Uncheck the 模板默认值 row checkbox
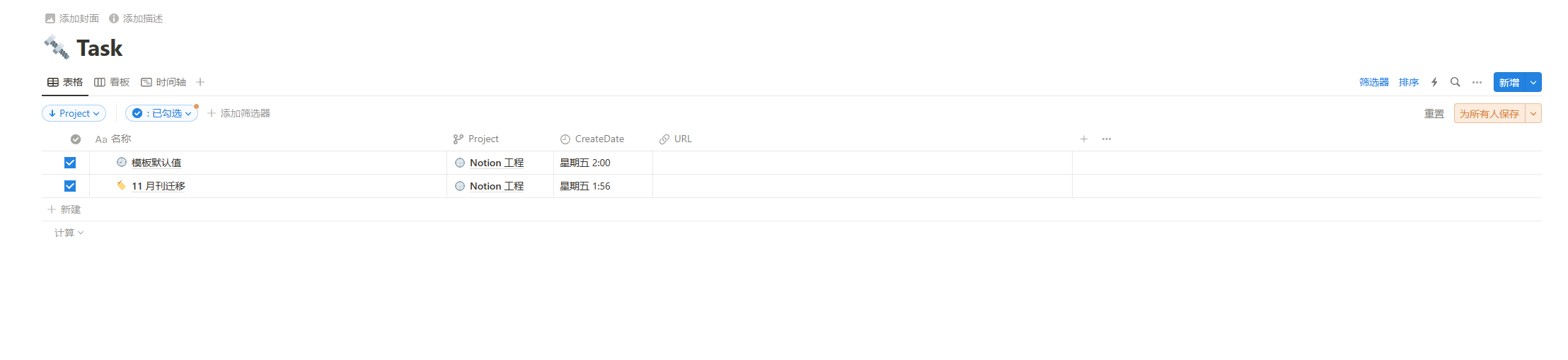1568x360 pixels. coord(70,163)
